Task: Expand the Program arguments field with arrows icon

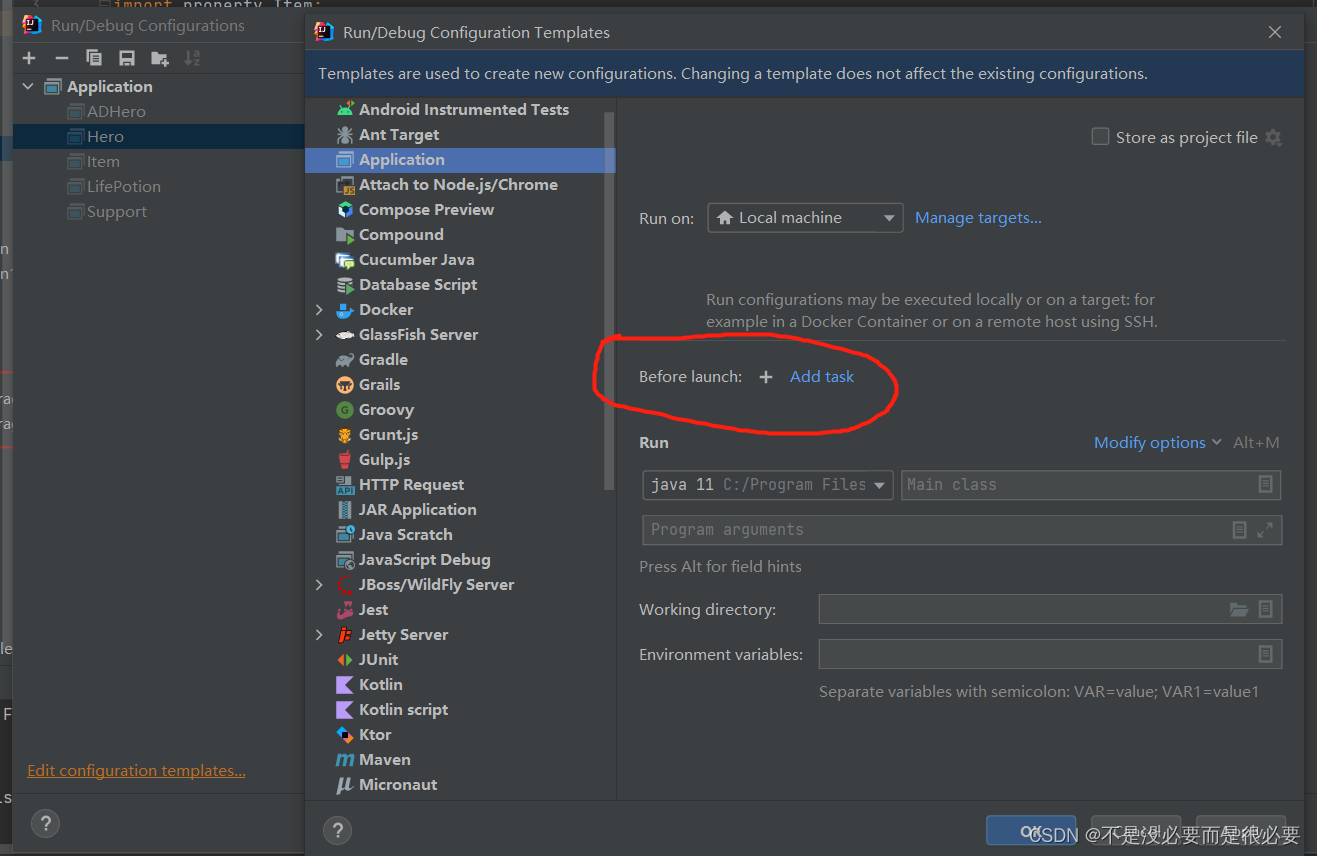Action: 1265,530
